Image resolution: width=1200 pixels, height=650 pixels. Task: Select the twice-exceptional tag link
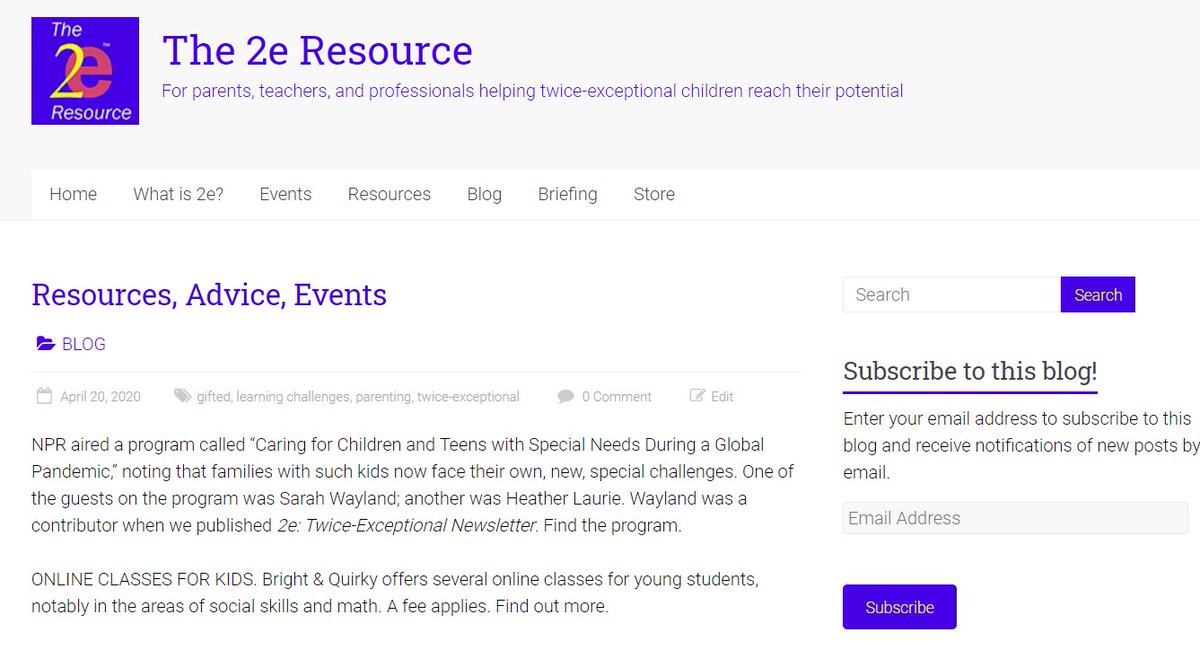468,397
